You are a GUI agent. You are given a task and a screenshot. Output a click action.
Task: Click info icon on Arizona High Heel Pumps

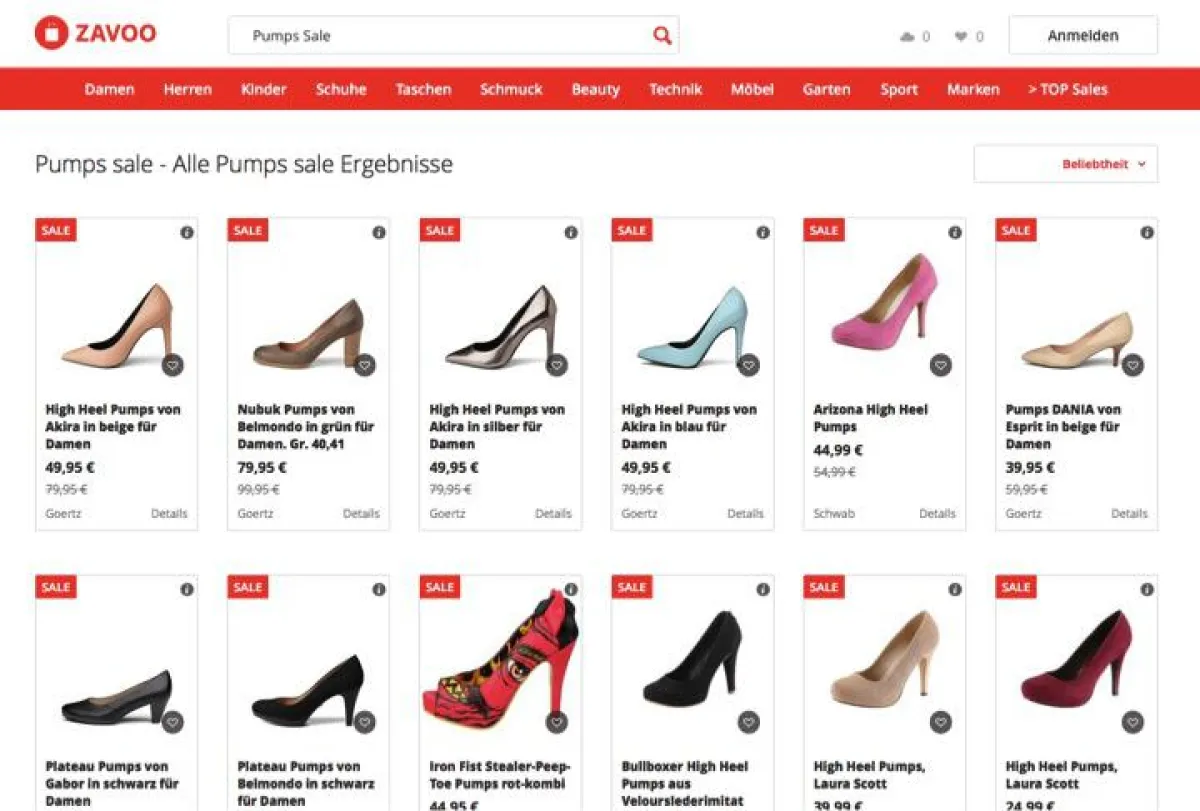(x=955, y=232)
